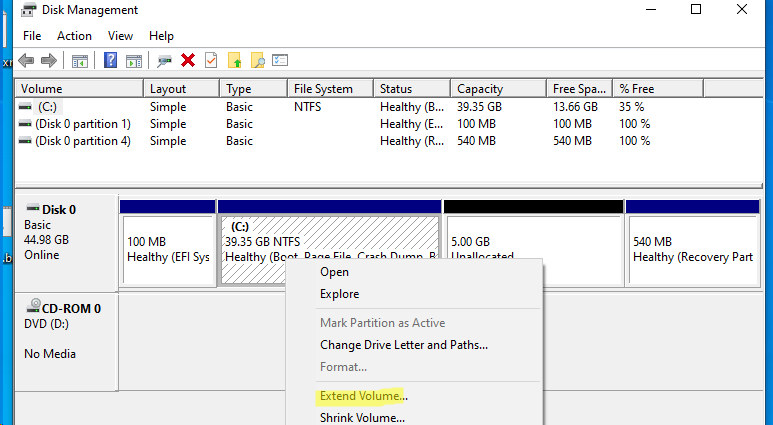773x425 pixels.
Task: Close the Disk Management window
Action: coord(742,9)
